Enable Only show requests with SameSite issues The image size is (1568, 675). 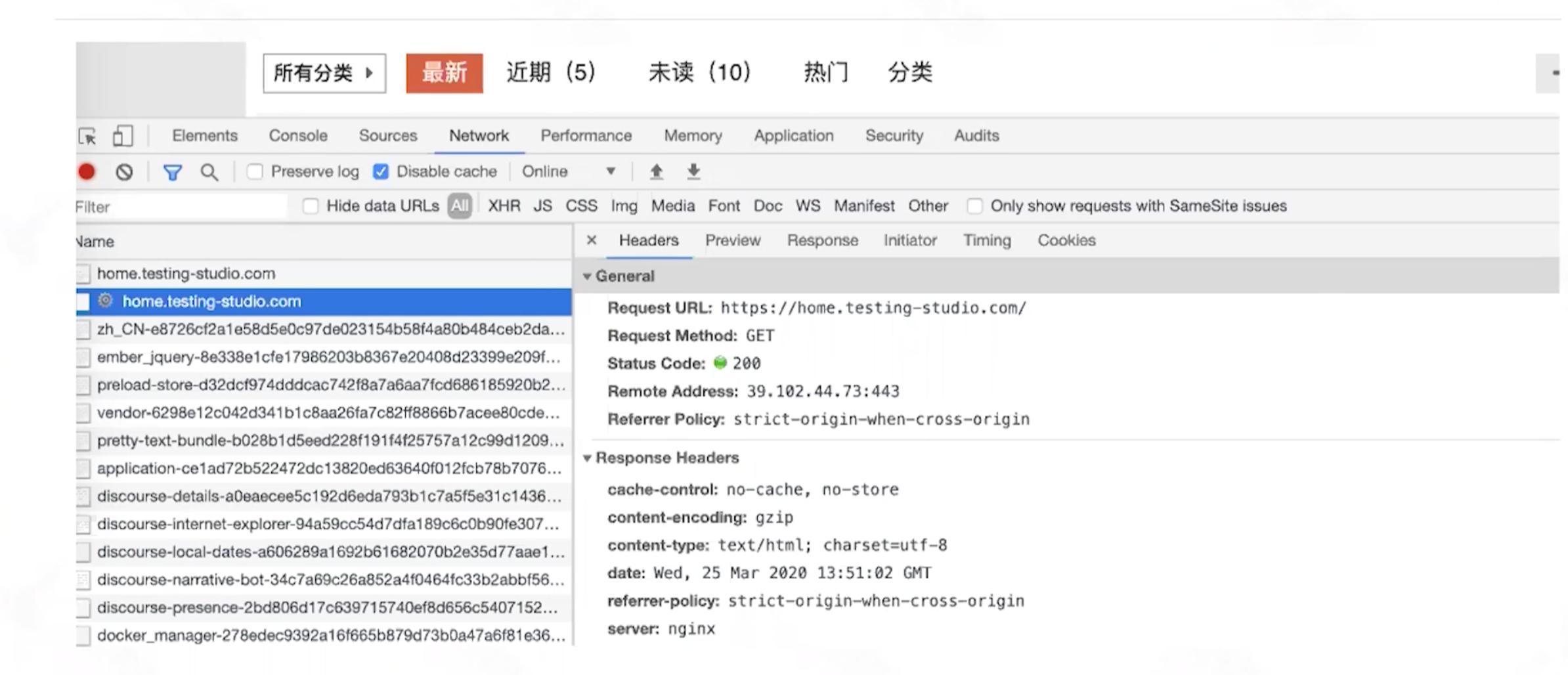coord(975,206)
